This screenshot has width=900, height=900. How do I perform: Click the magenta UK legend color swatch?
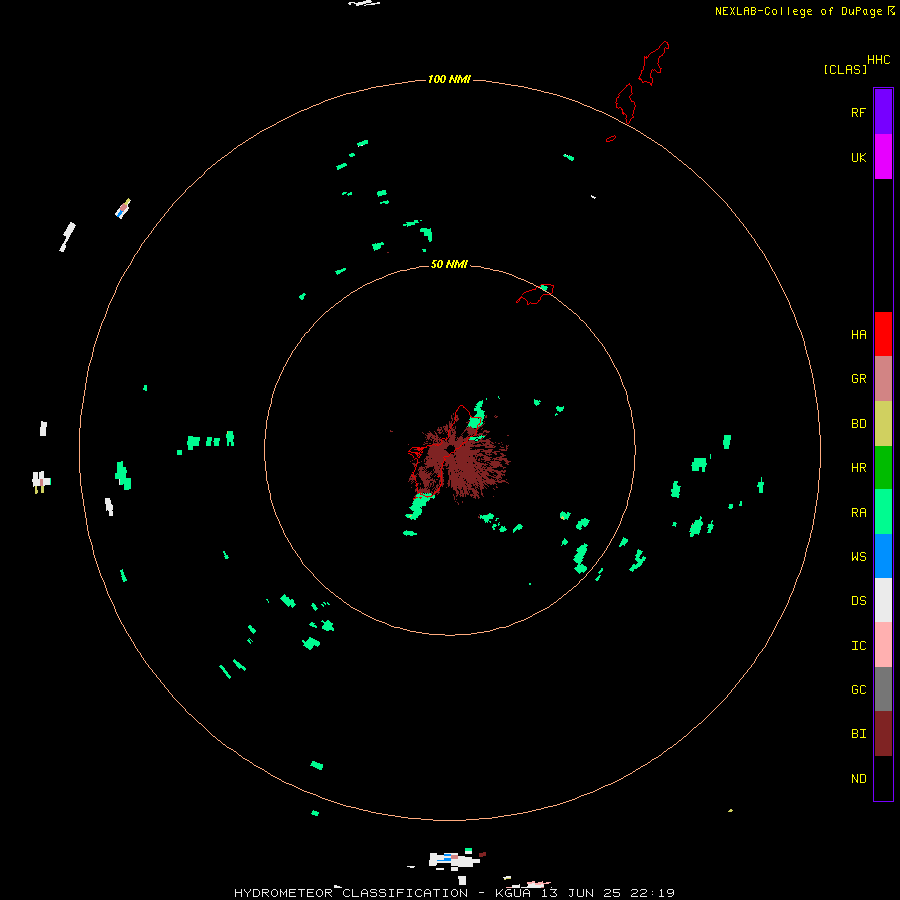pyautogui.click(x=883, y=157)
